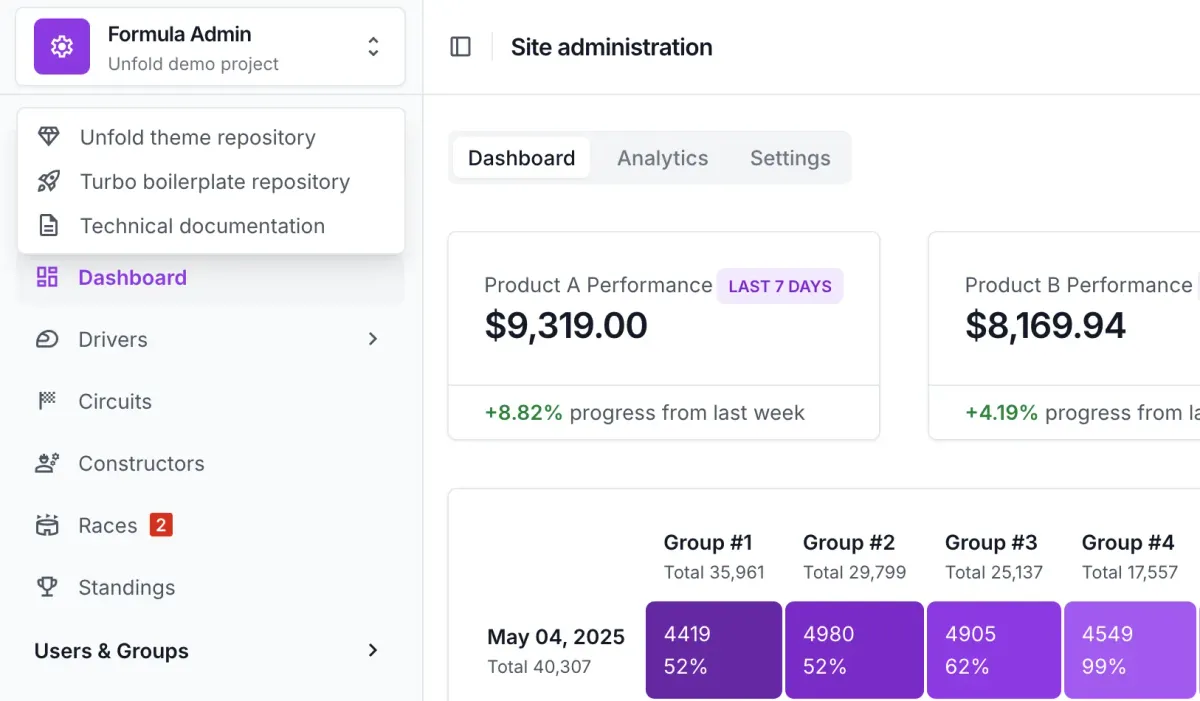Toggle the sidebar collapse icon
This screenshot has height=701, width=1200.
(460, 47)
